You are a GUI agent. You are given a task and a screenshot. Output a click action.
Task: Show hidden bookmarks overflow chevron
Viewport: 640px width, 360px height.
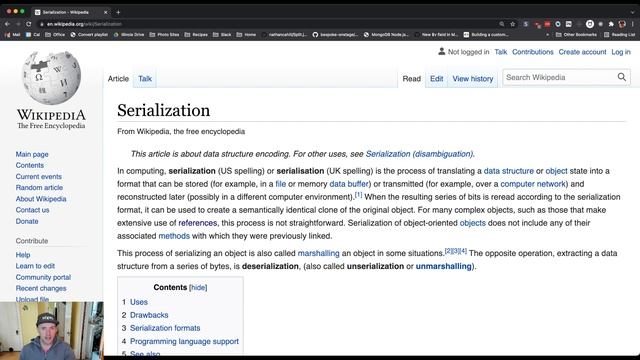tap(547, 35)
